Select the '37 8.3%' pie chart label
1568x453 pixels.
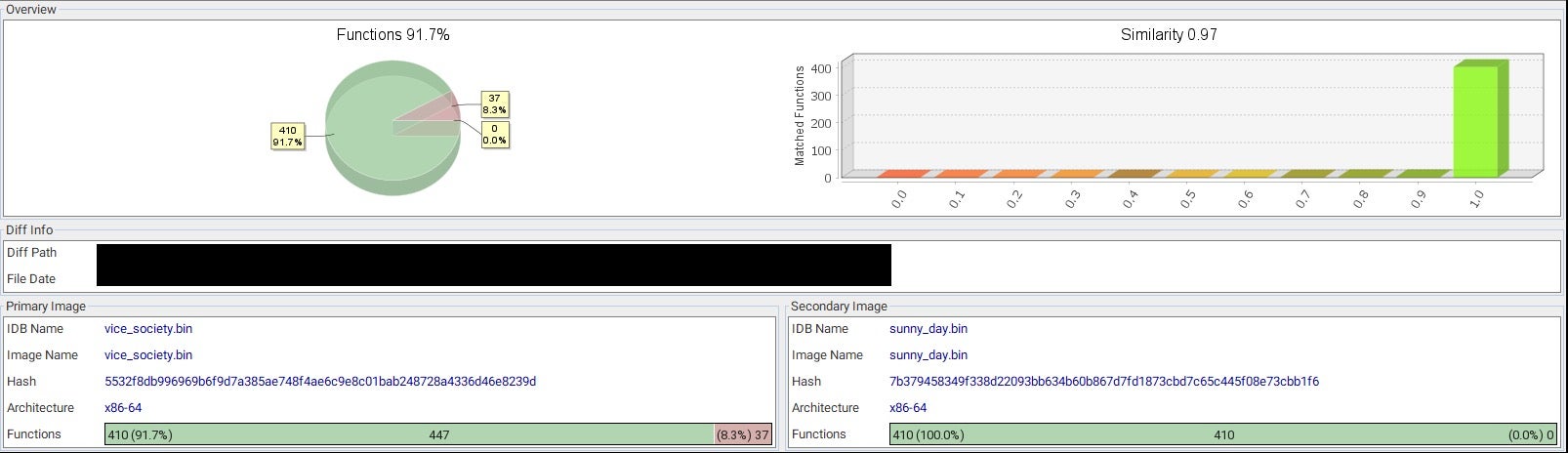(x=494, y=104)
